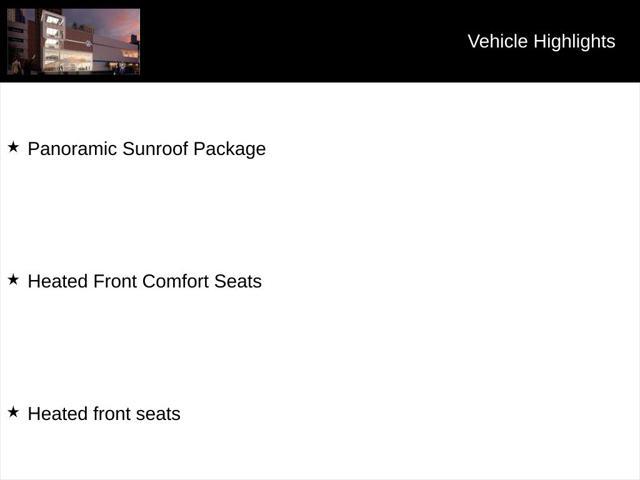Click the star bullet beside Heated front seats
Viewport: 640px width, 480px height.
13,412
